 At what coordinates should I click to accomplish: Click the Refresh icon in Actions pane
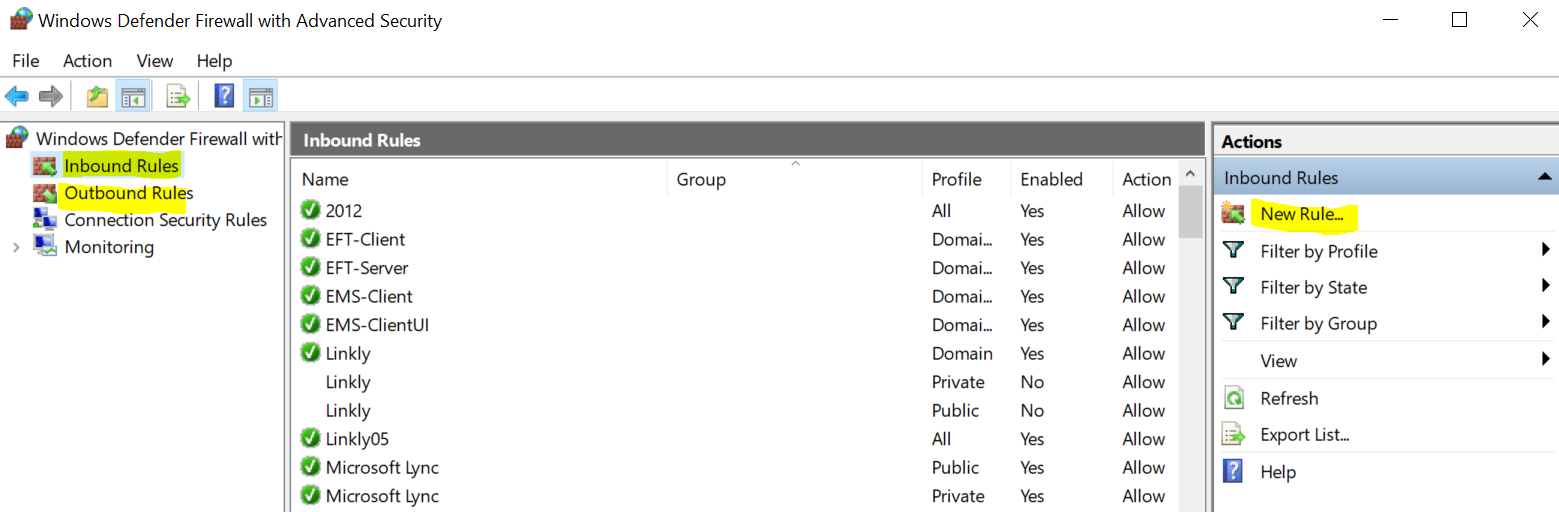click(x=1234, y=398)
